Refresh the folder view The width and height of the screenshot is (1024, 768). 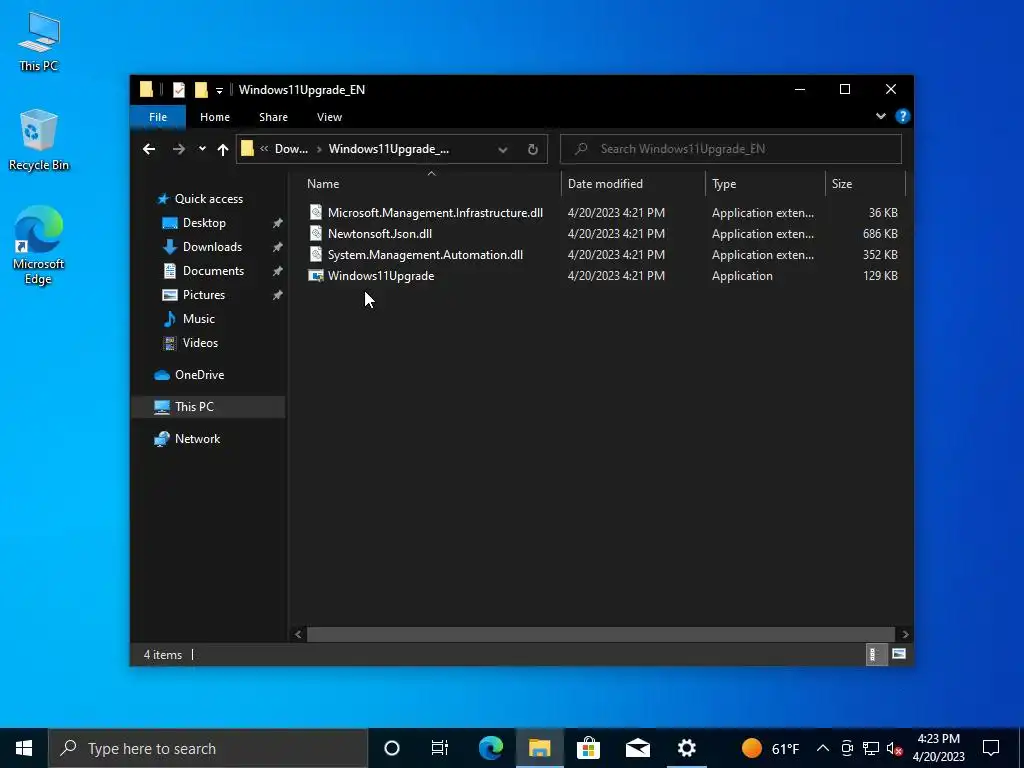pyautogui.click(x=533, y=150)
